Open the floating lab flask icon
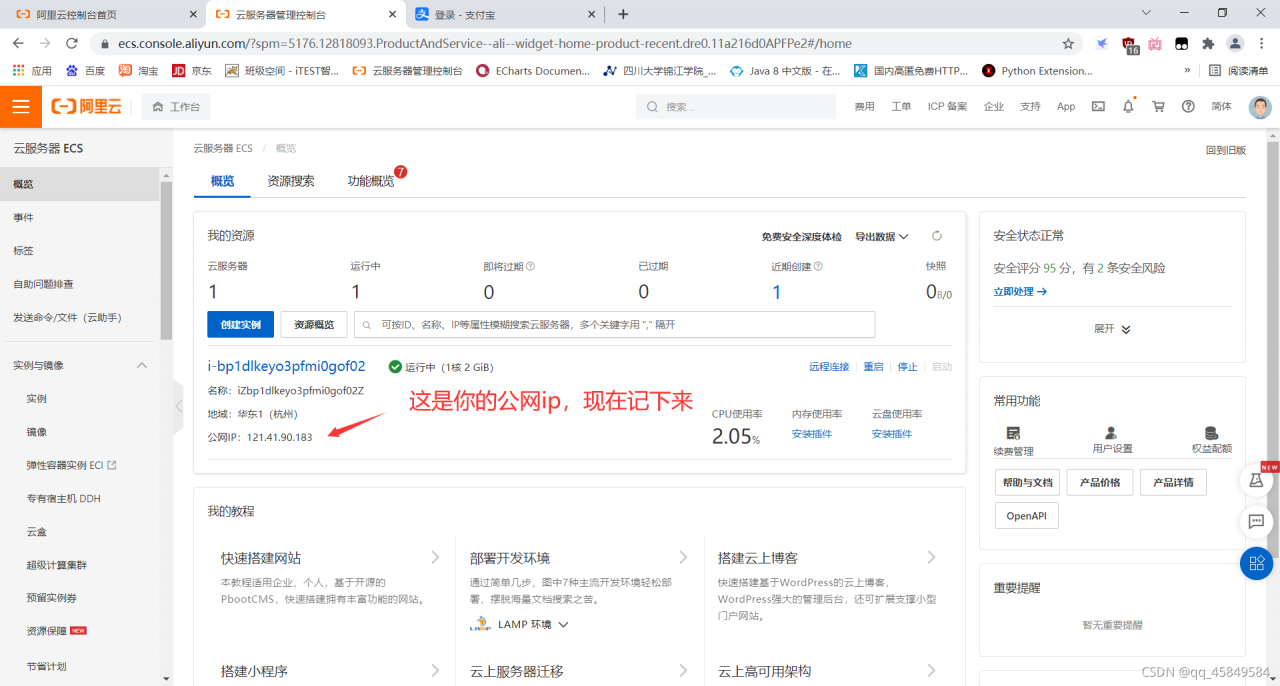 point(1256,481)
